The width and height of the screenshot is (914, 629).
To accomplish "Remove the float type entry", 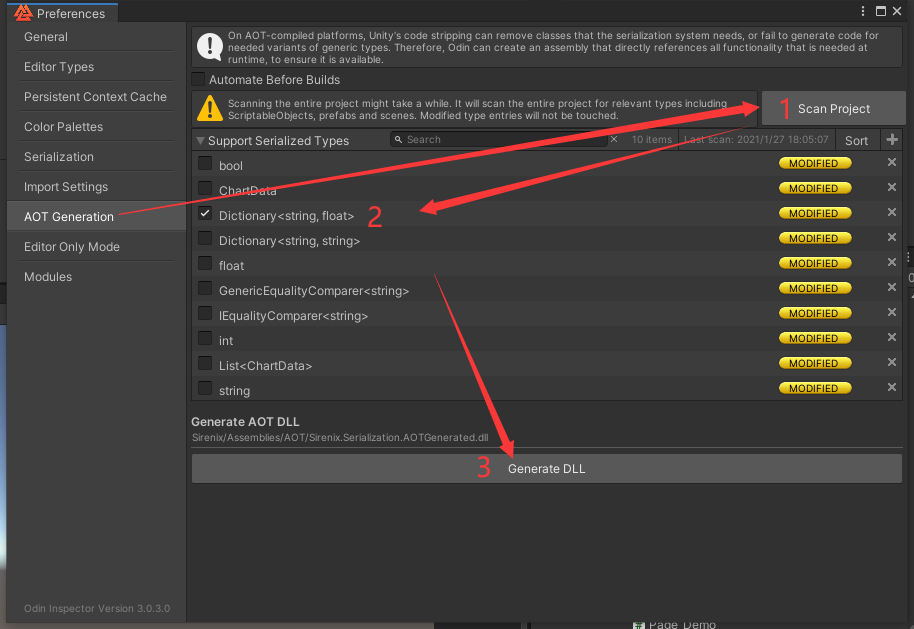I will (x=891, y=263).
